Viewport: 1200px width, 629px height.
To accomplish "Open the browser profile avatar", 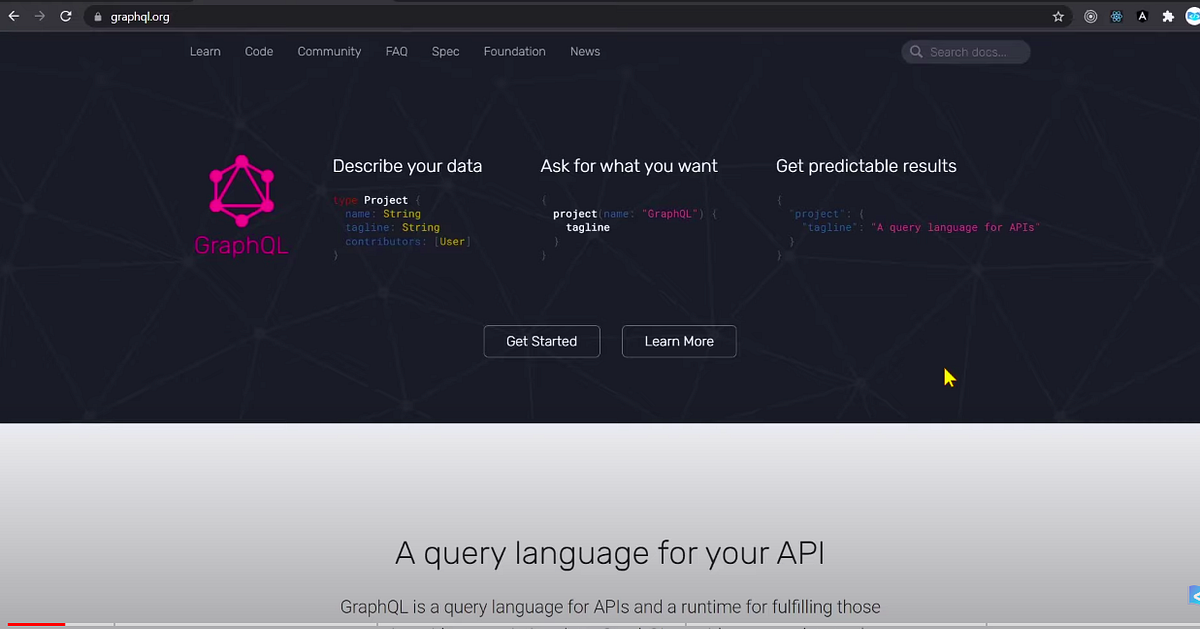I will click(x=1192, y=16).
